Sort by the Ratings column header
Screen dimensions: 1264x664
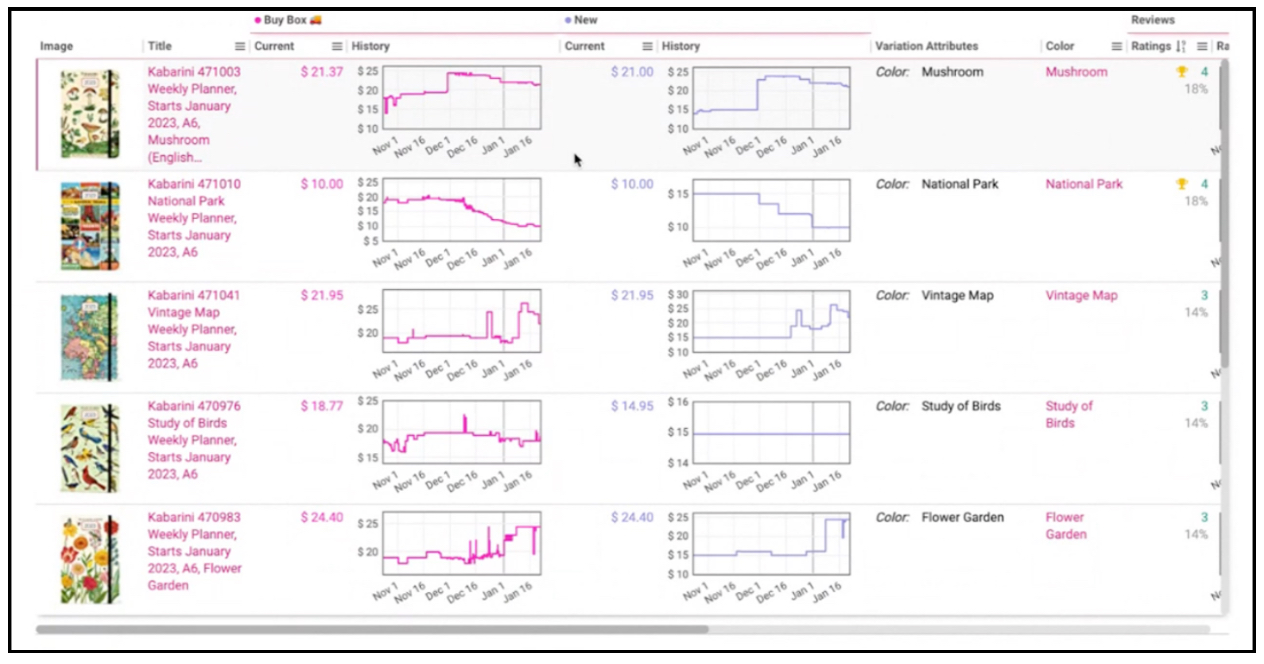[1151, 46]
